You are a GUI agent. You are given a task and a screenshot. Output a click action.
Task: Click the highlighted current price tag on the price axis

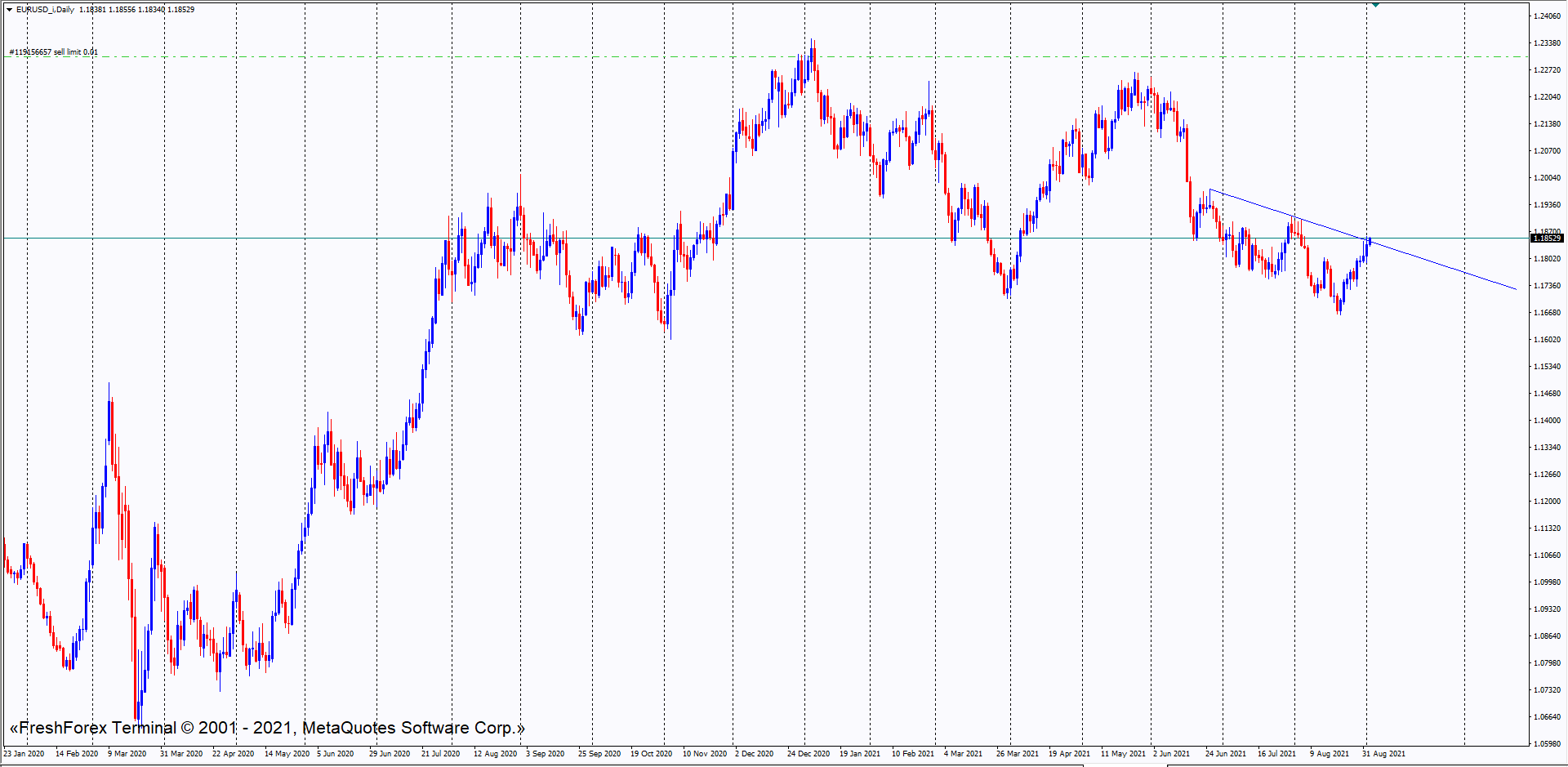1546,239
